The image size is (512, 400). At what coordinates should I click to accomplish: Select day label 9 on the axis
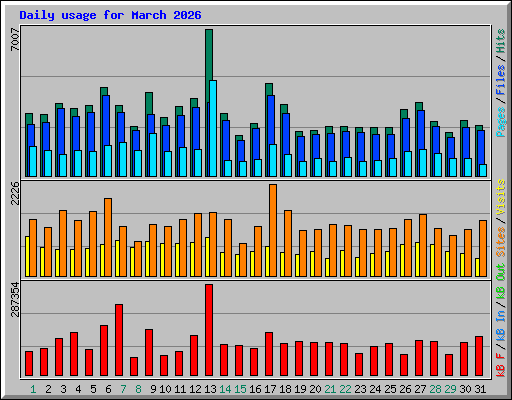tap(153, 389)
